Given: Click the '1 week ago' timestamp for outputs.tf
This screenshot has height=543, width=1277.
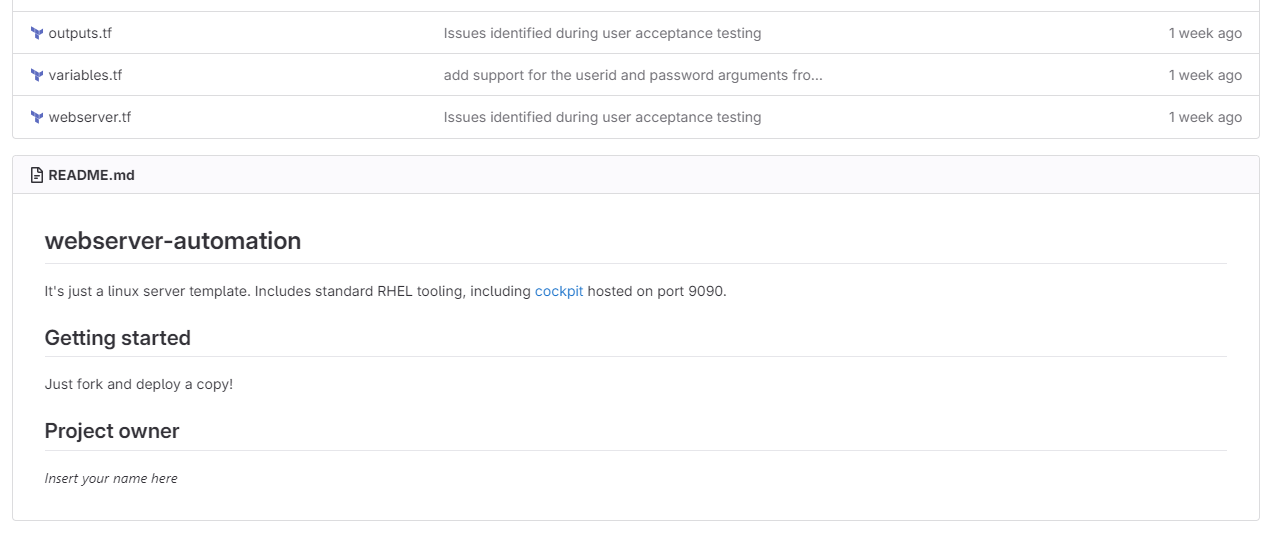Looking at the screenshot, I should point(1205,33).
